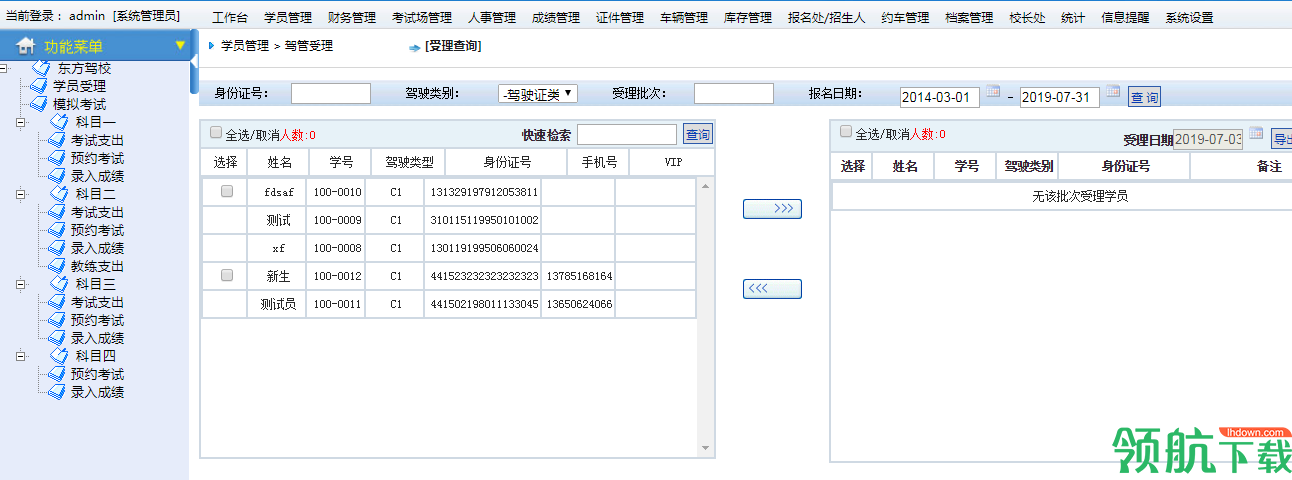Click >>> button to move students right
Viewport: 1292px width, 480px height.
pos(772,209)
